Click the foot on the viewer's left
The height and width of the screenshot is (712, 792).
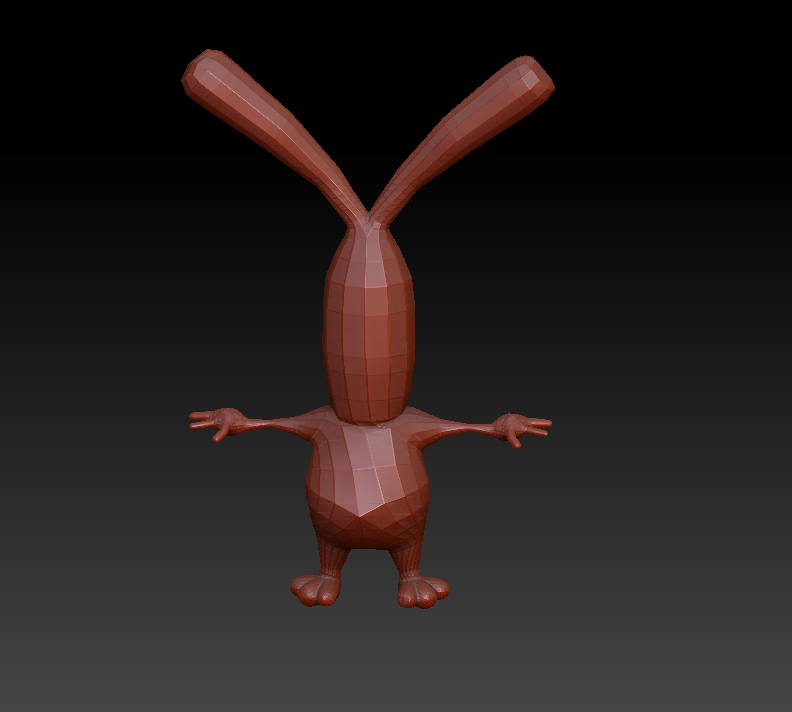coord(315,589)
